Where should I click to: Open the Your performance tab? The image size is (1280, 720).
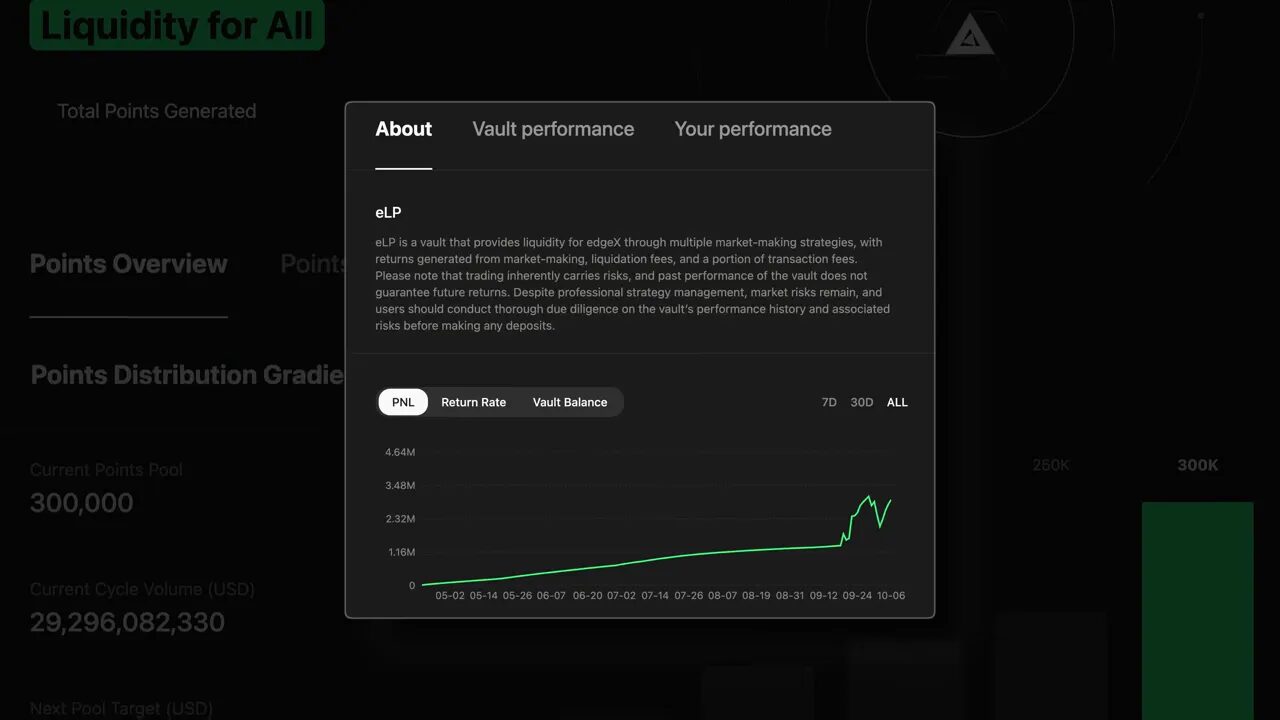(x=753, y=129)
